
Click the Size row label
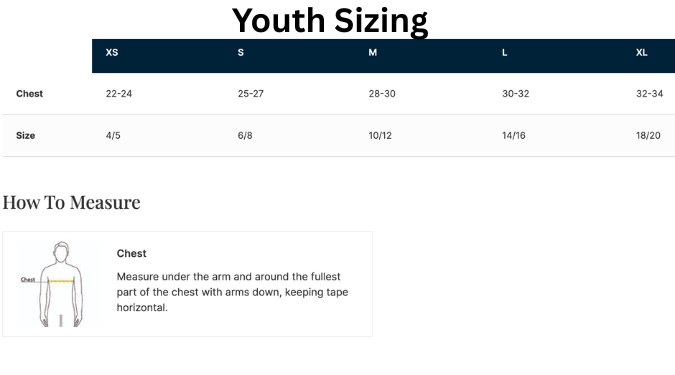pyautogui.click(x=25, y=136)
